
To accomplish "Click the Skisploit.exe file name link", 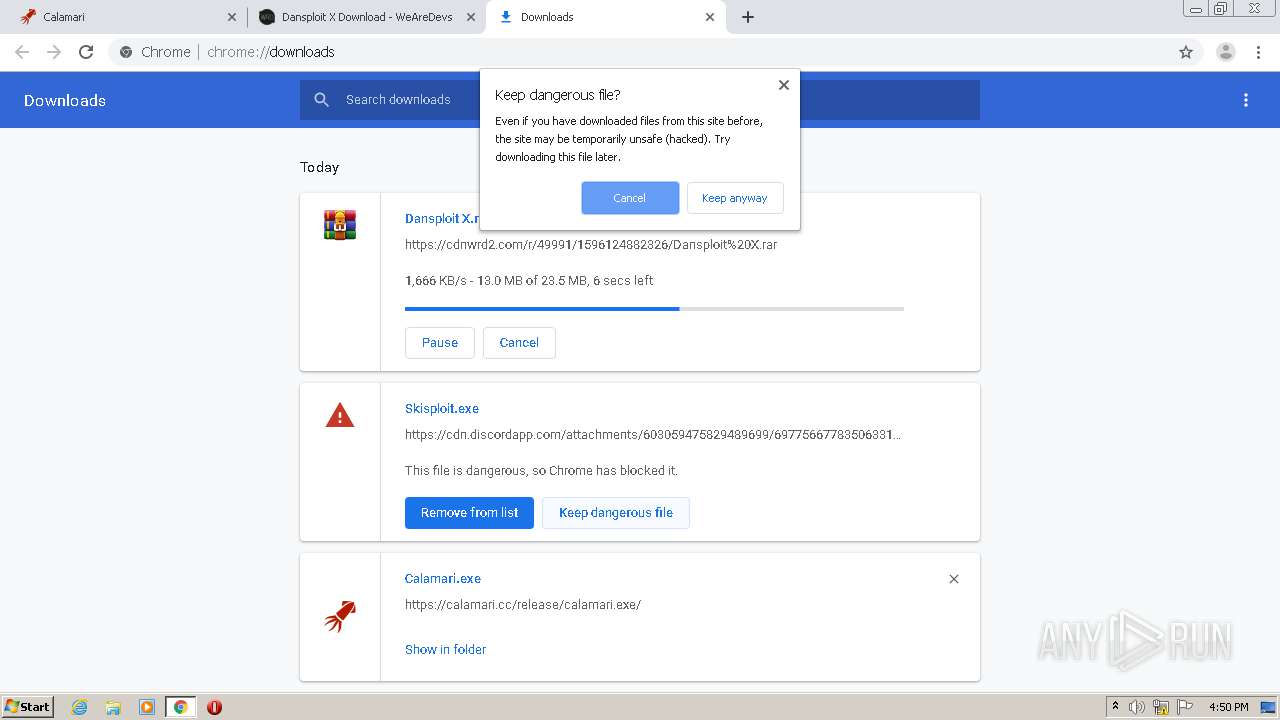I will [x=442, y=408].
